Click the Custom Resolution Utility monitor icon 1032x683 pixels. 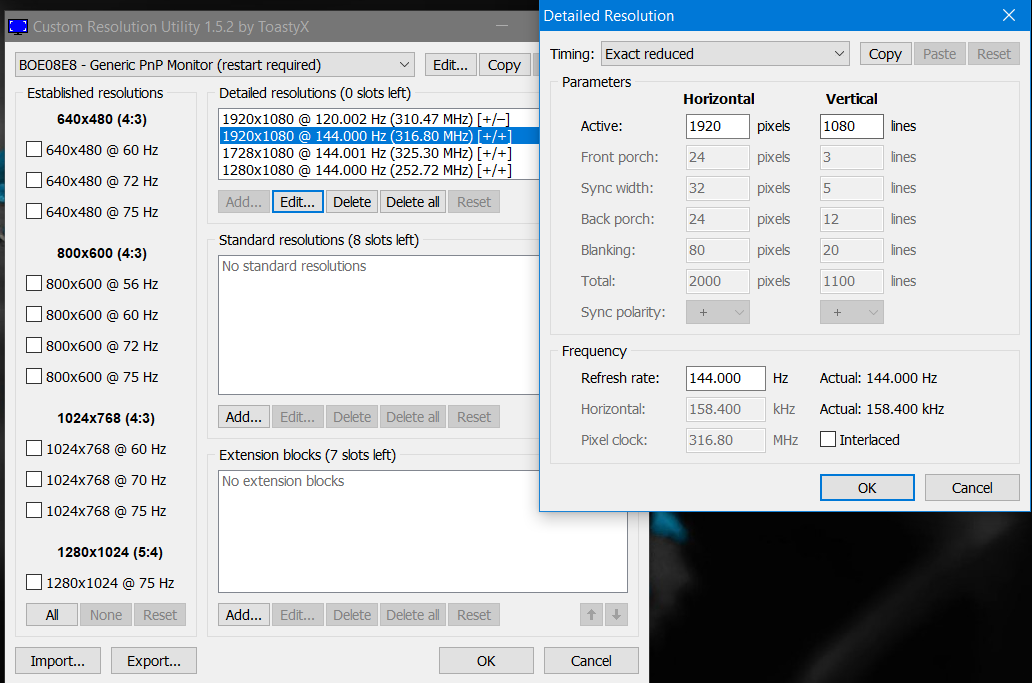[18, 26]
